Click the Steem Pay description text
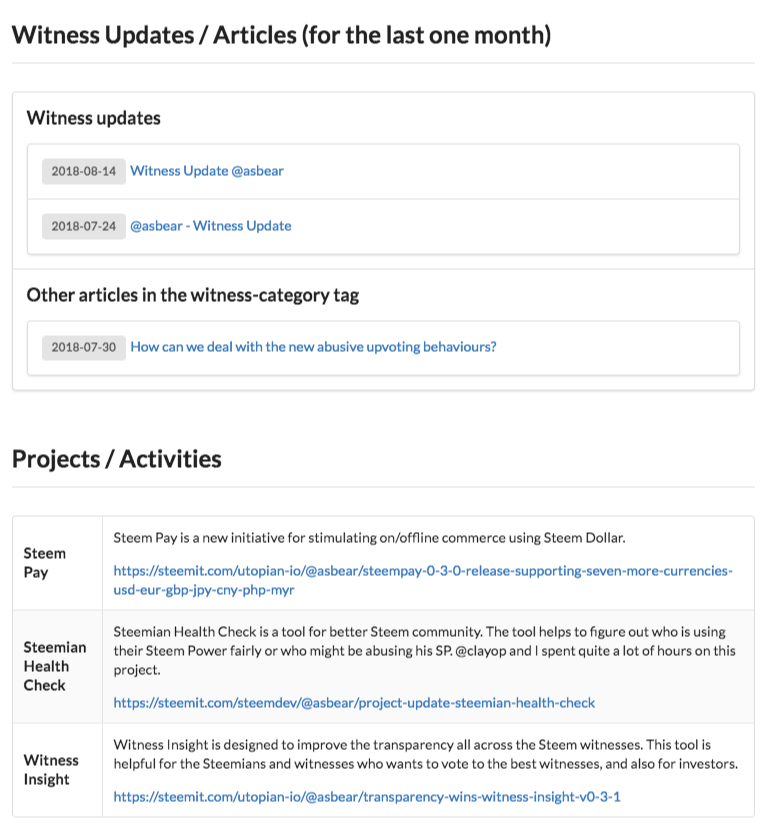 (370, 538)
